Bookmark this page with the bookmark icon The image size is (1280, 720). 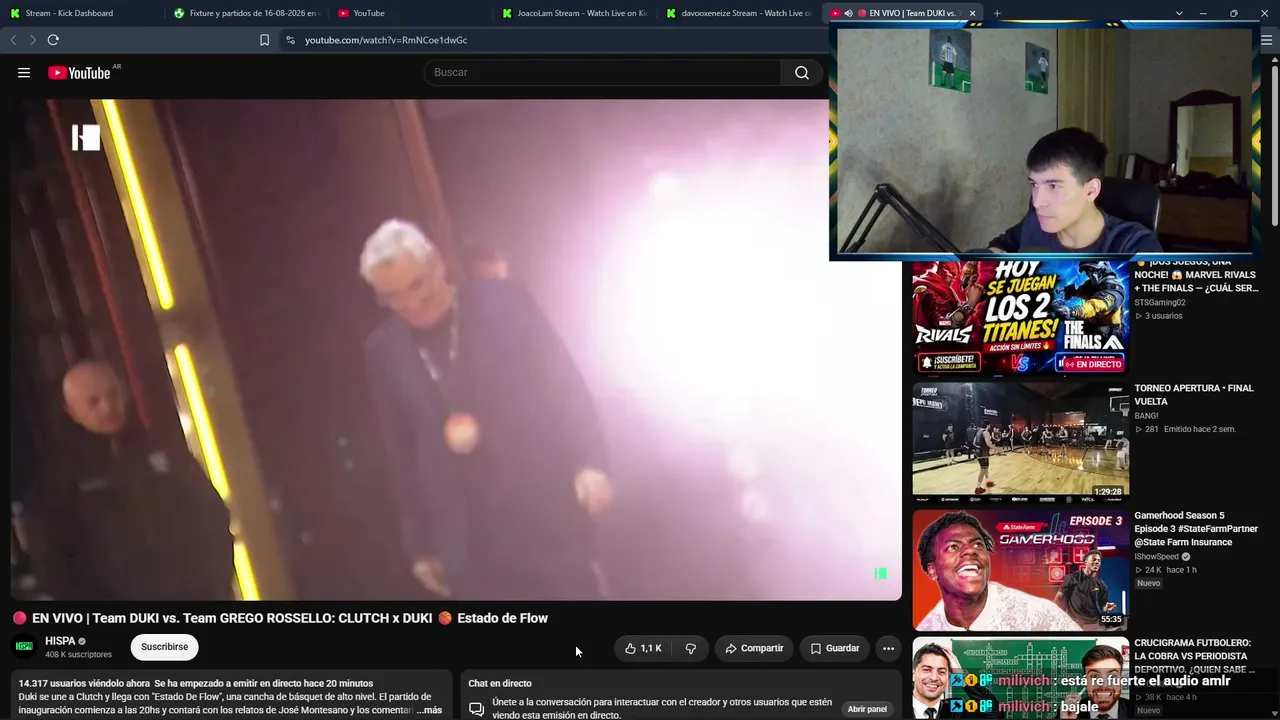pyautogui.click(x=264, y=40)
